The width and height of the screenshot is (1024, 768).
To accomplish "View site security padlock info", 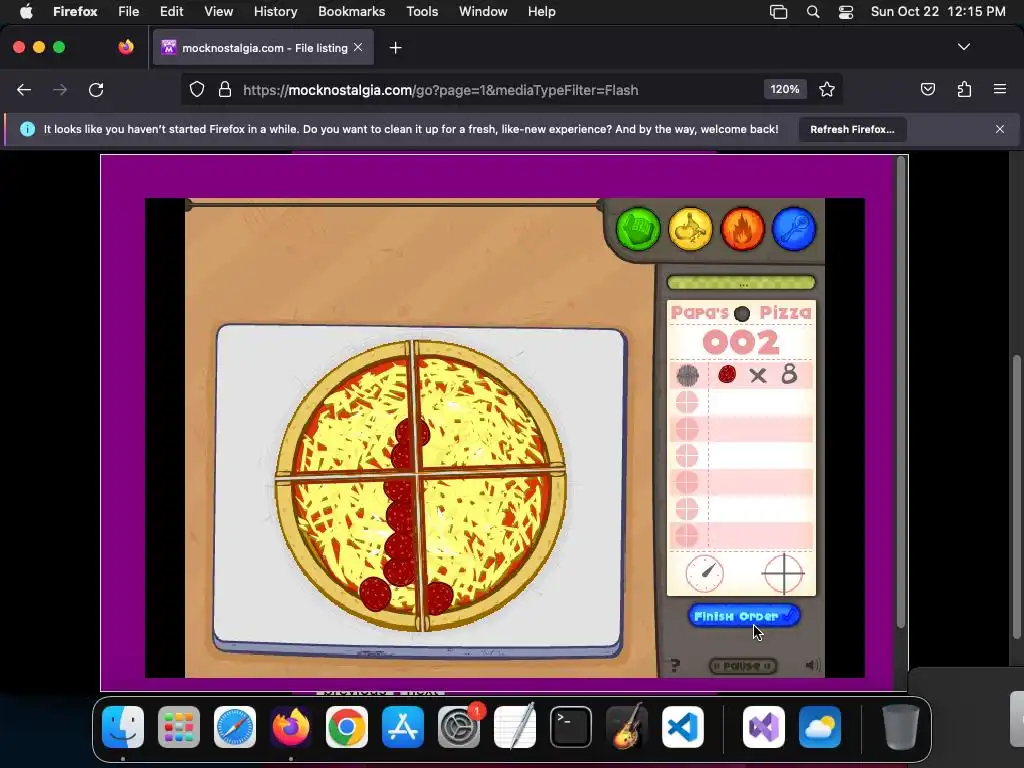I will click(225, 90).
